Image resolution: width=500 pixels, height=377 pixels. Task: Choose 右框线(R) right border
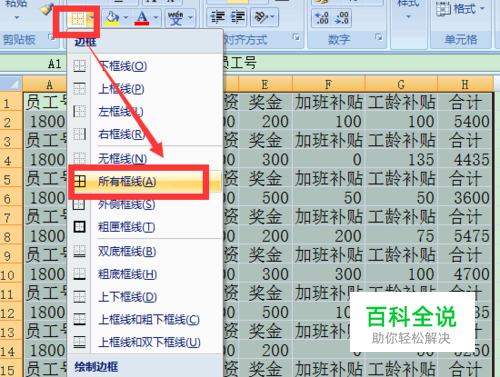(x=145, y=134)
